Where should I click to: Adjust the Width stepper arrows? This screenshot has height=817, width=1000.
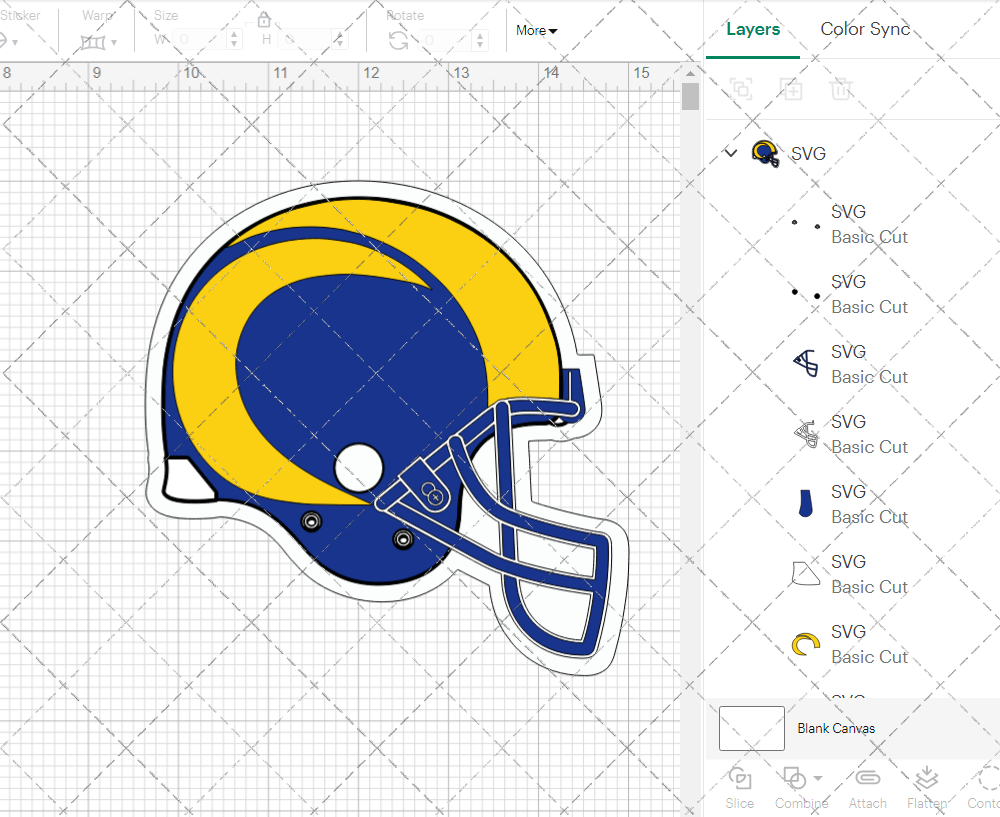click(x=234, y=40)
